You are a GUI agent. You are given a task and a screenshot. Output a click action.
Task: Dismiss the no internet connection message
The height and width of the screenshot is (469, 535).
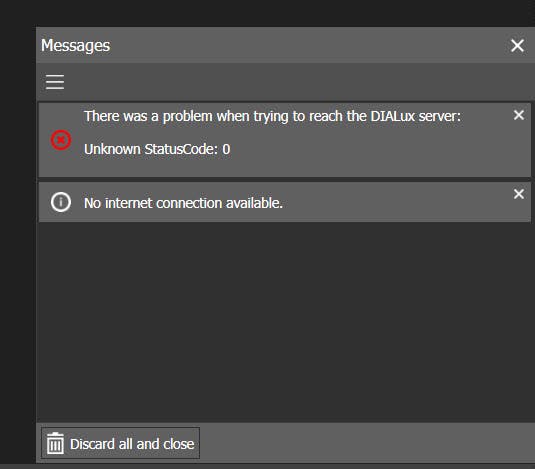(519, 194)
